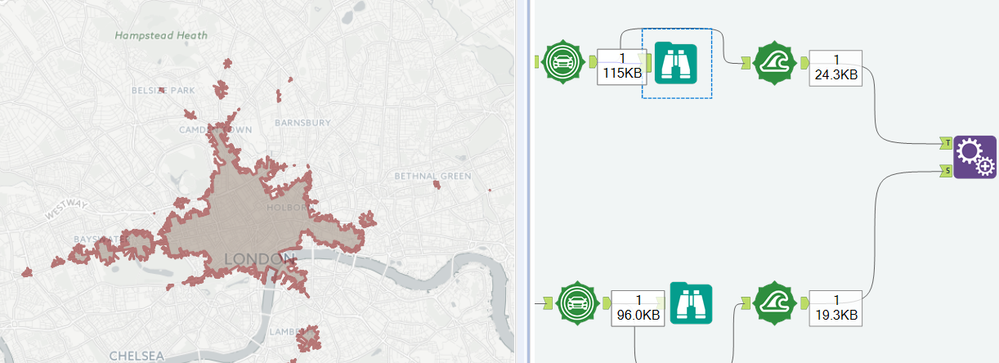This screenshot has height=363, width=999.
Task: Select the purple Spatial Process tool
Action: 975,157
